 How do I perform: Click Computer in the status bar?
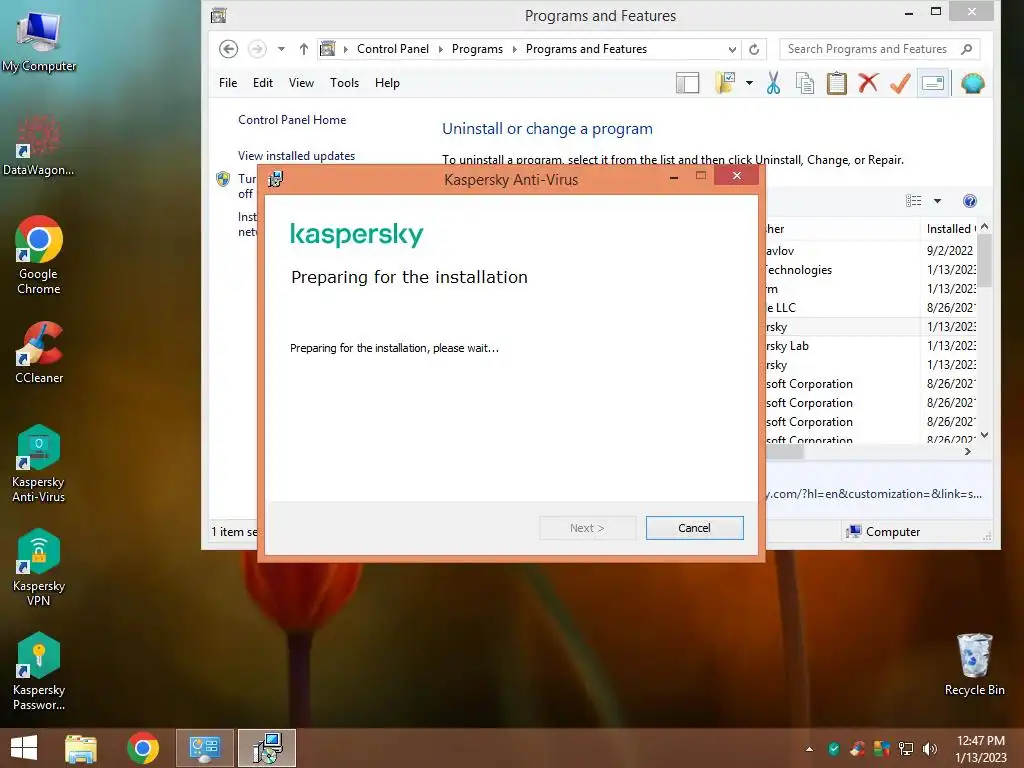883,532
